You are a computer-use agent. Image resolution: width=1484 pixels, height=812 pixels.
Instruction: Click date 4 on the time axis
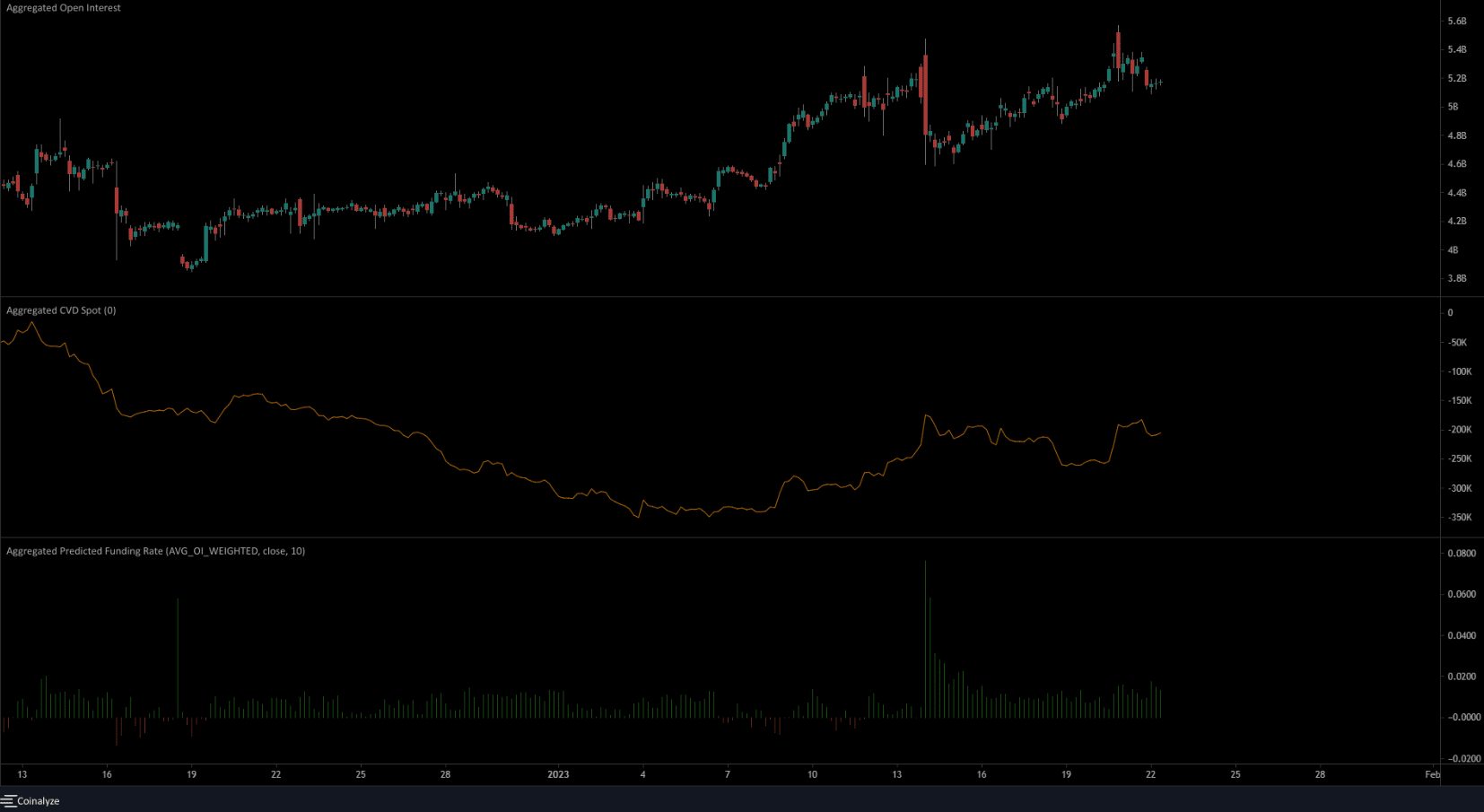[642, 774]
